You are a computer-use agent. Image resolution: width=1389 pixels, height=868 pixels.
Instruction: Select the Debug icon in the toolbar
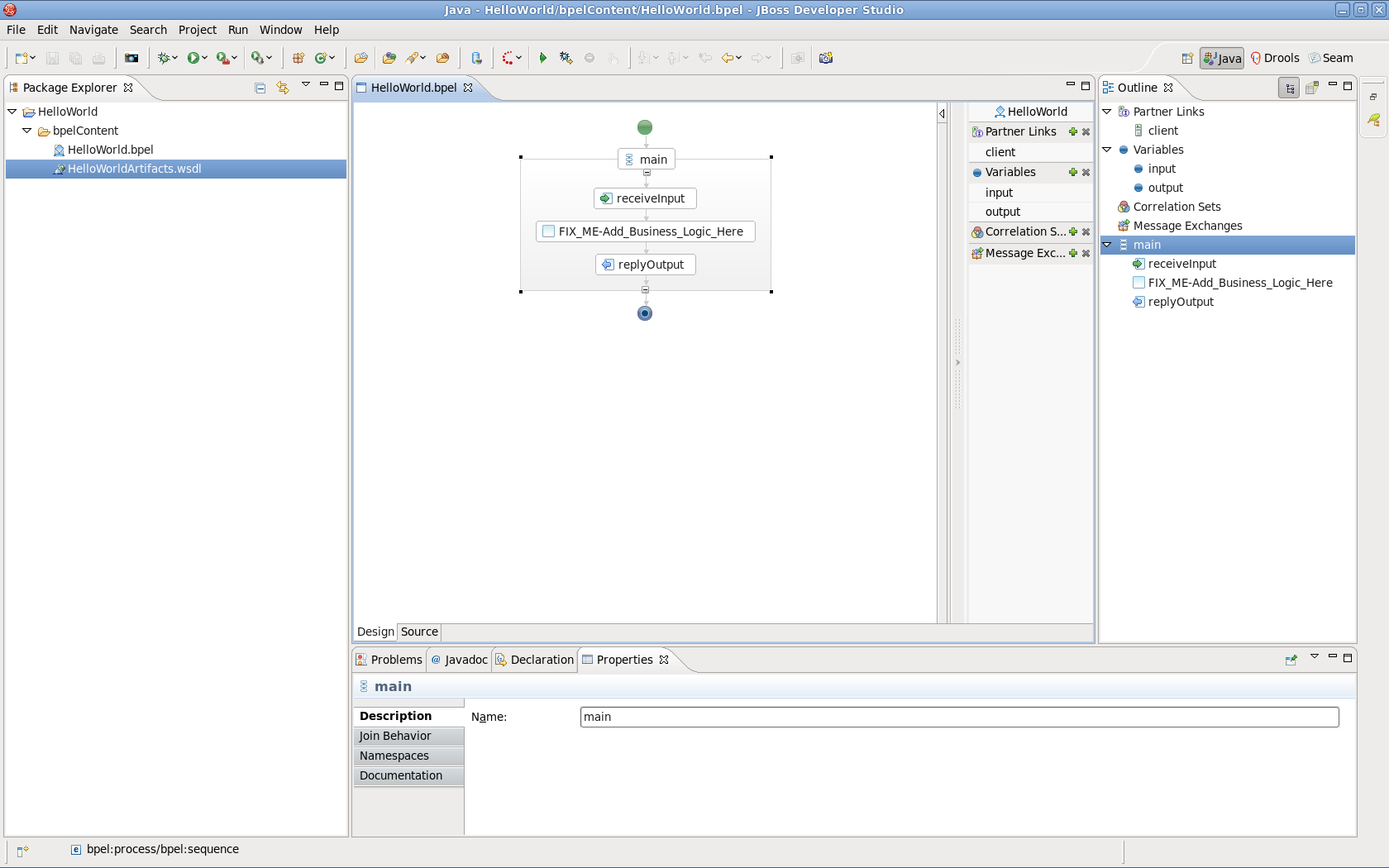tap(165, 57)
